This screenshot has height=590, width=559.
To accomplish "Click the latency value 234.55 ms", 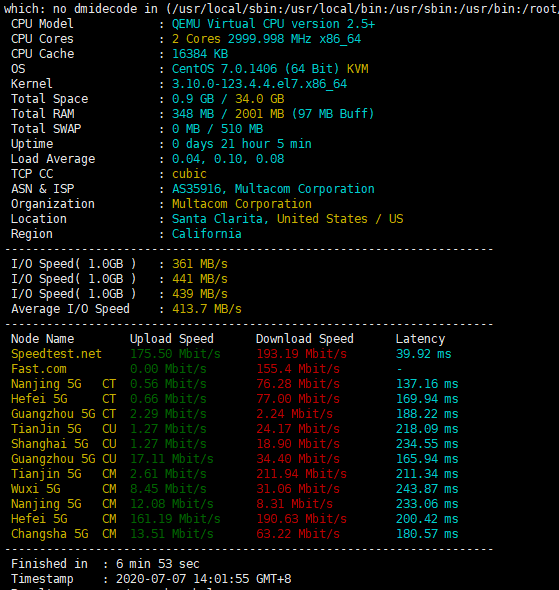I will (x=427, y=444).
